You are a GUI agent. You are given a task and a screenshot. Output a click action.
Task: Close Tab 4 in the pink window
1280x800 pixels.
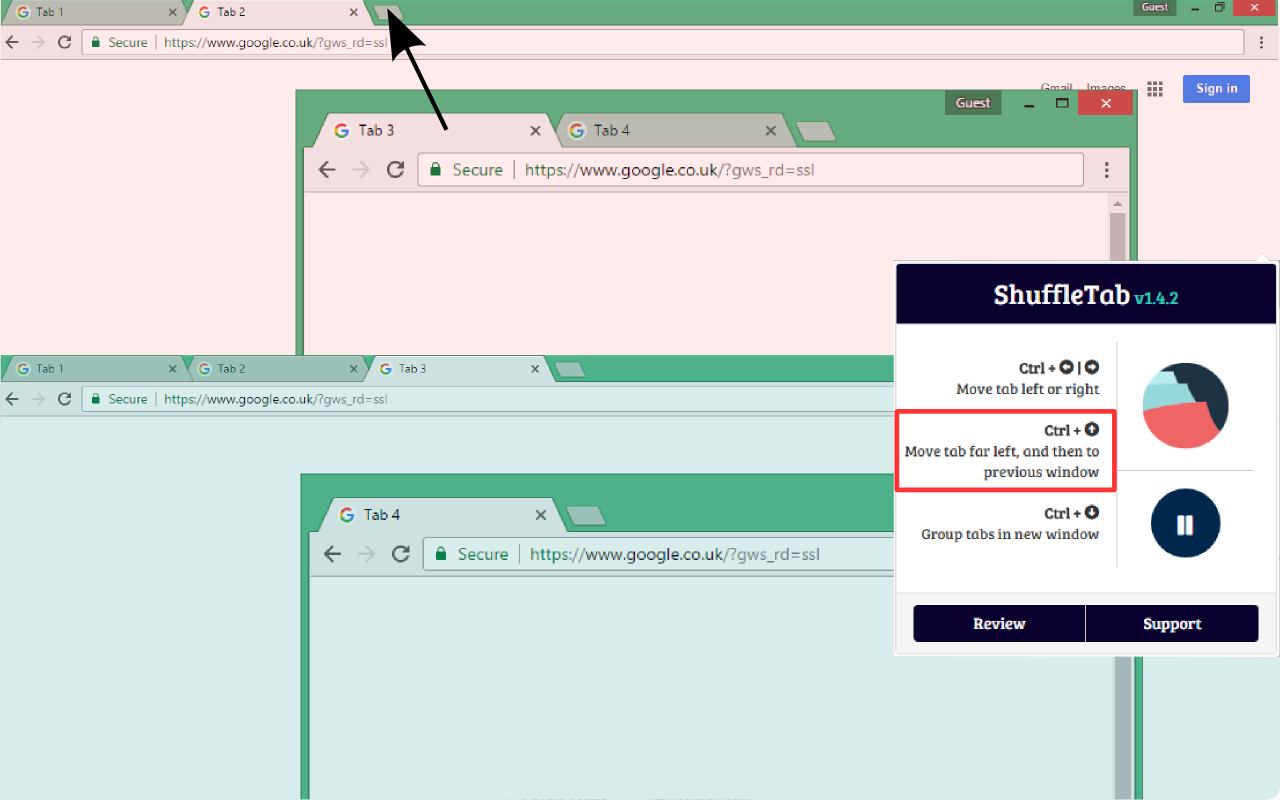(x=771, y=131)
